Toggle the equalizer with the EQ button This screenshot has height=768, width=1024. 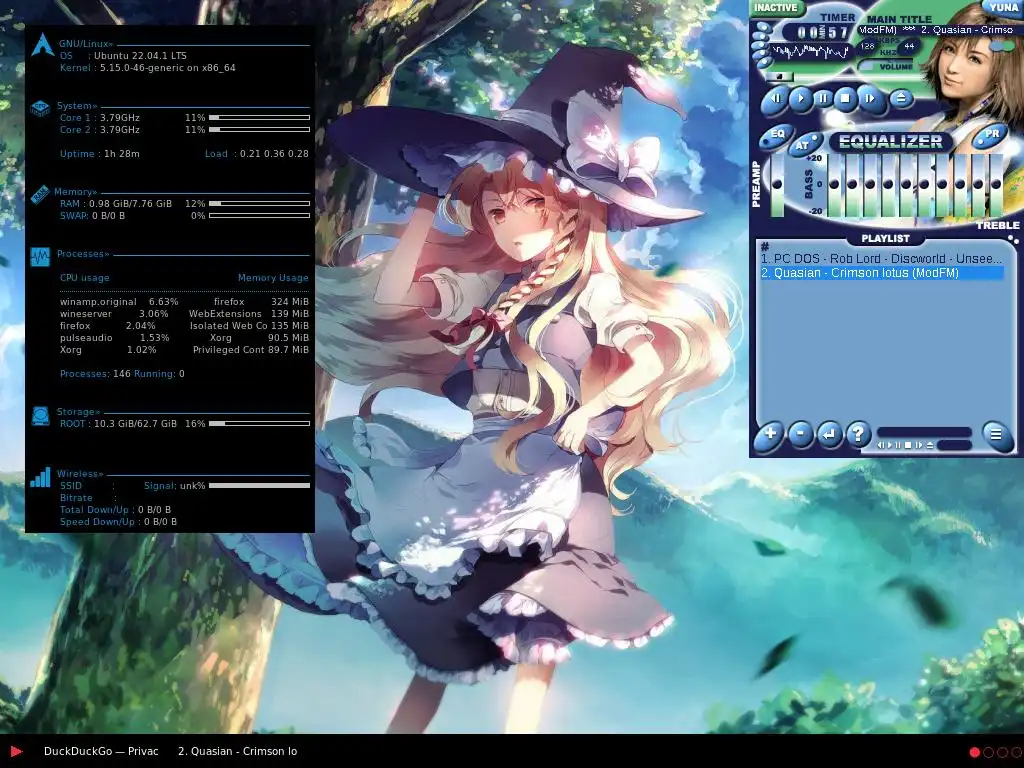[776, 135]
